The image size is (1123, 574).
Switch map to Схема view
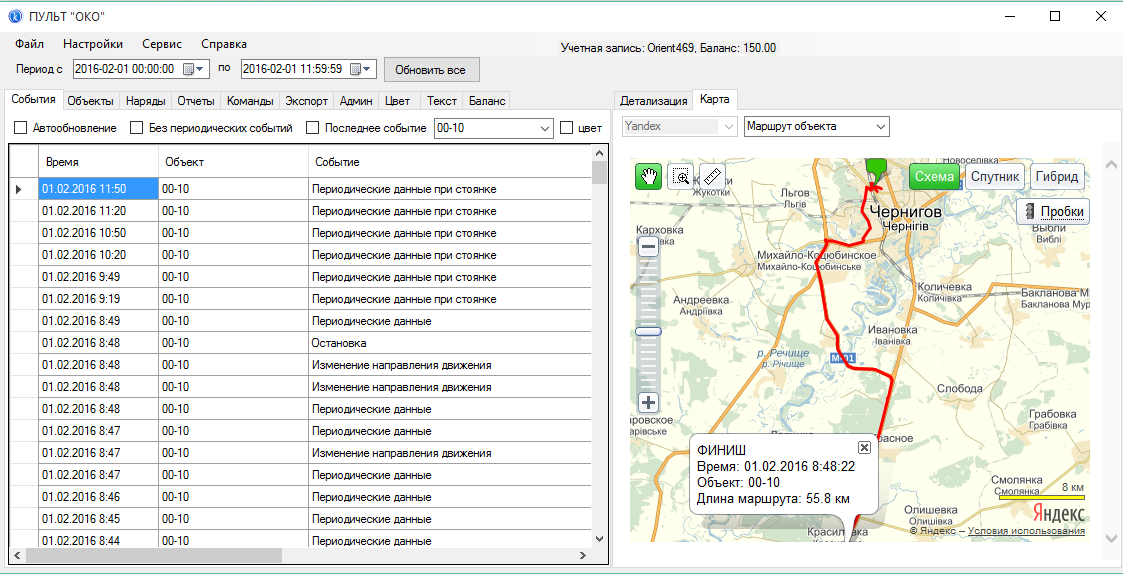point(935,177)
